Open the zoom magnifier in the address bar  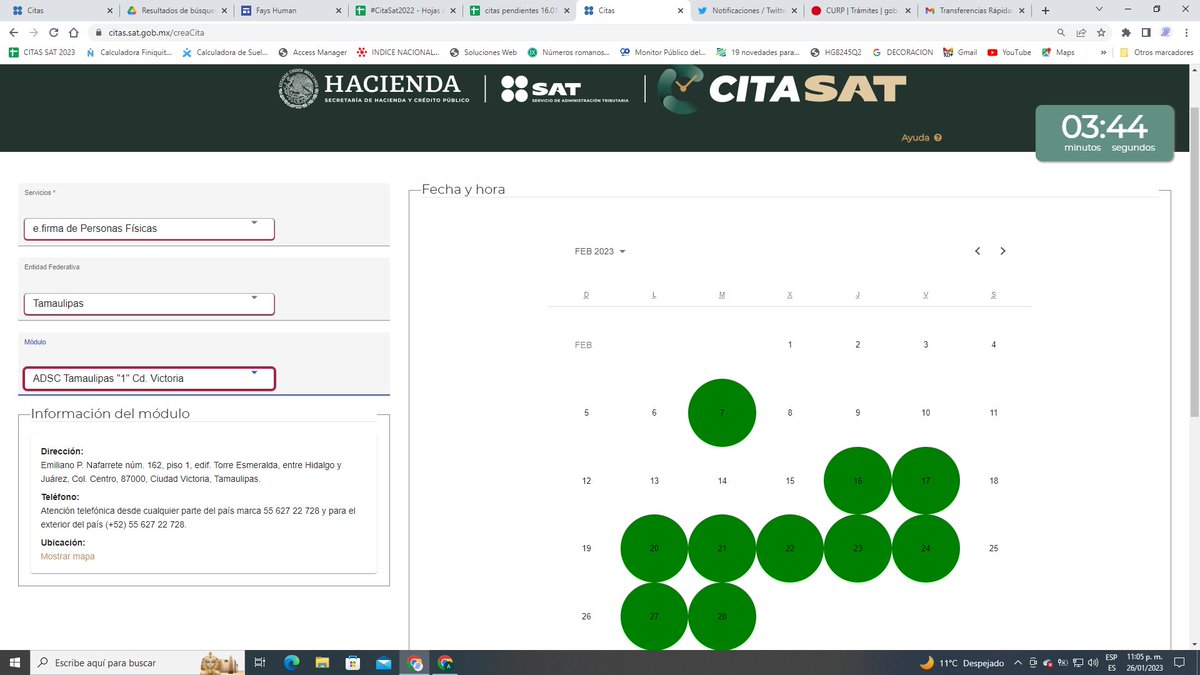tap(1062, 32)
